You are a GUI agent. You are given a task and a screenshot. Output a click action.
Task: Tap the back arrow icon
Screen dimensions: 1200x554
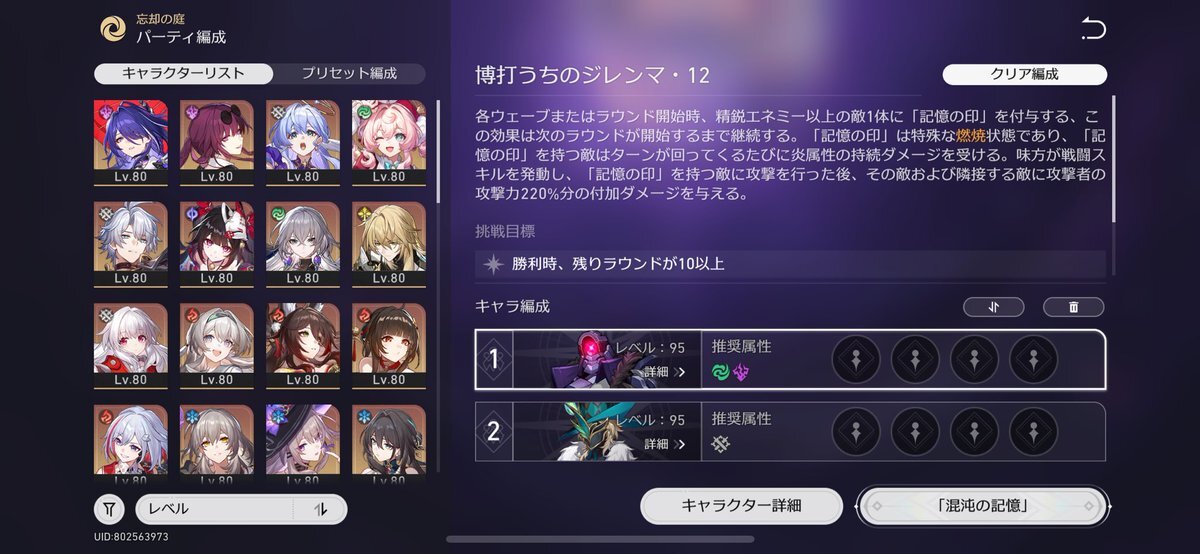click(x=1093, y=30)
